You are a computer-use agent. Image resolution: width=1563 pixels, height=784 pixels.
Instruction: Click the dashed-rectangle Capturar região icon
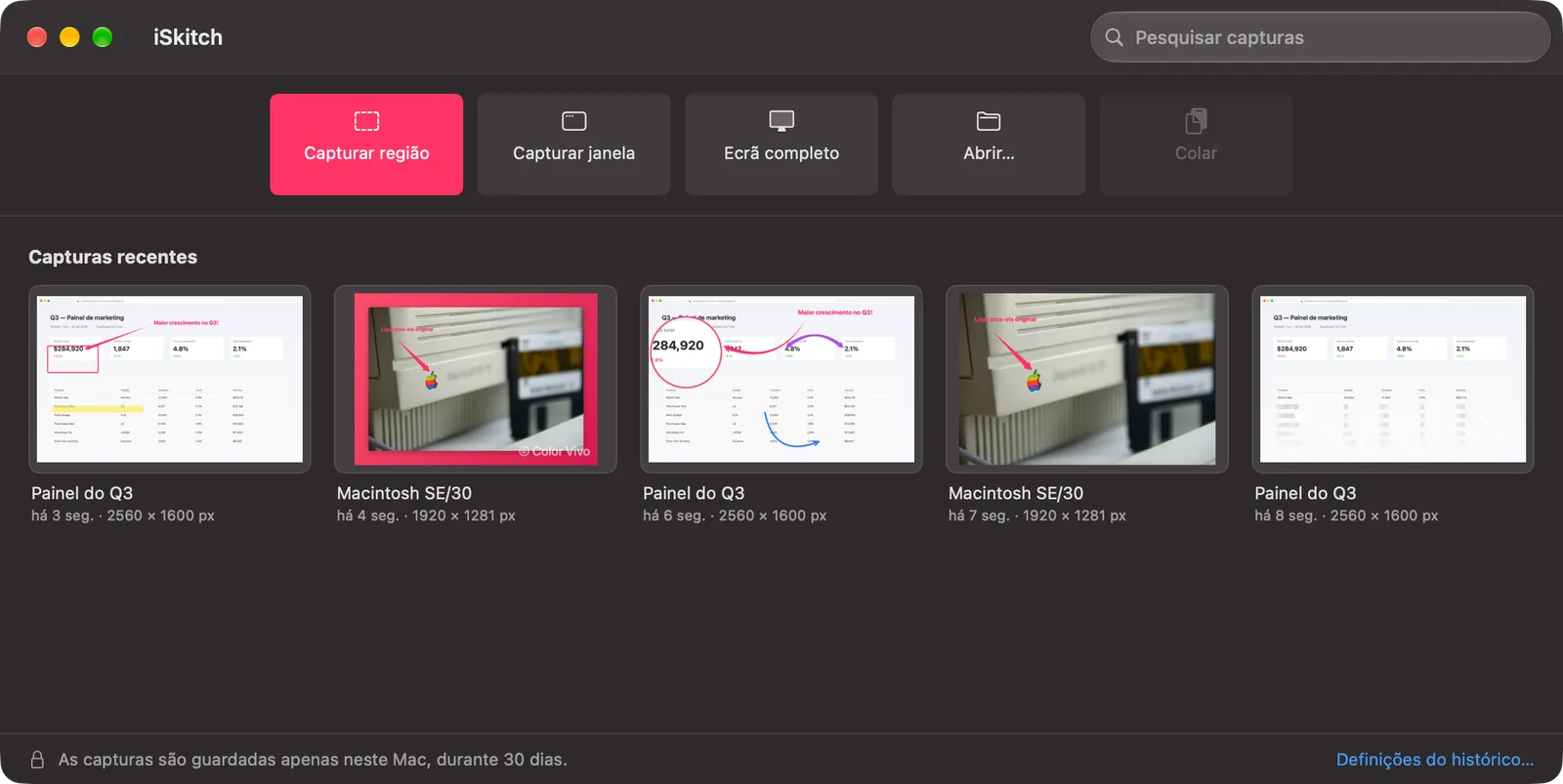[x=366, y=121]
